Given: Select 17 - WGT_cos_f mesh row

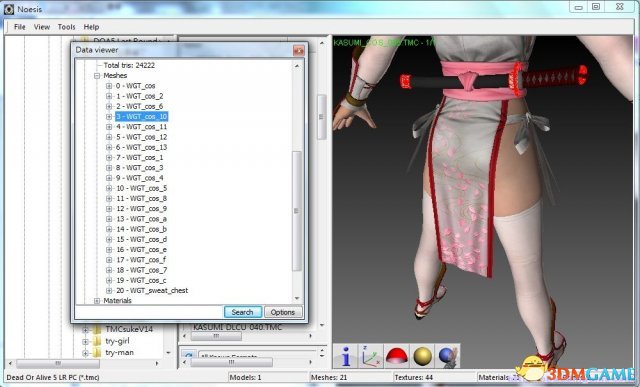Looking at the screenshot, I should click(x=141, y=260).
